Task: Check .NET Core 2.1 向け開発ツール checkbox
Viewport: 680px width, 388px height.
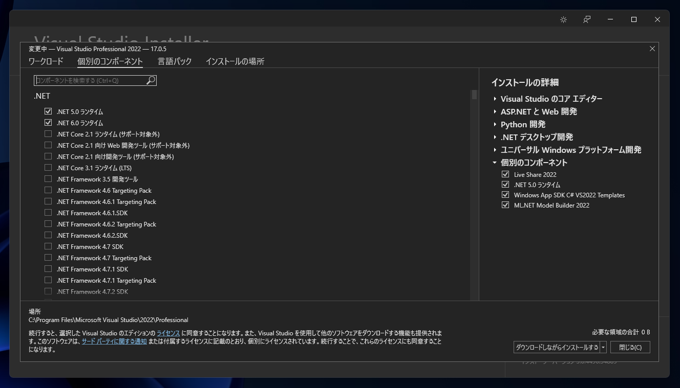Action: click(48, 157)
